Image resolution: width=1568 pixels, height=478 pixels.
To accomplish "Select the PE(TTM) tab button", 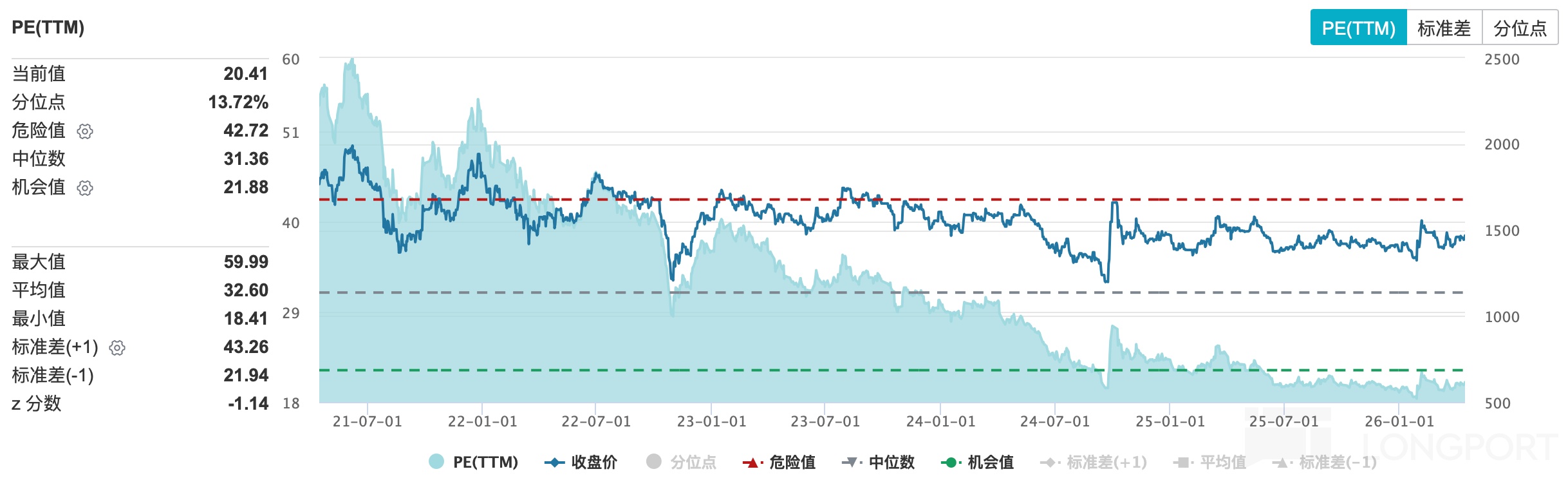I will (1358, 28).
